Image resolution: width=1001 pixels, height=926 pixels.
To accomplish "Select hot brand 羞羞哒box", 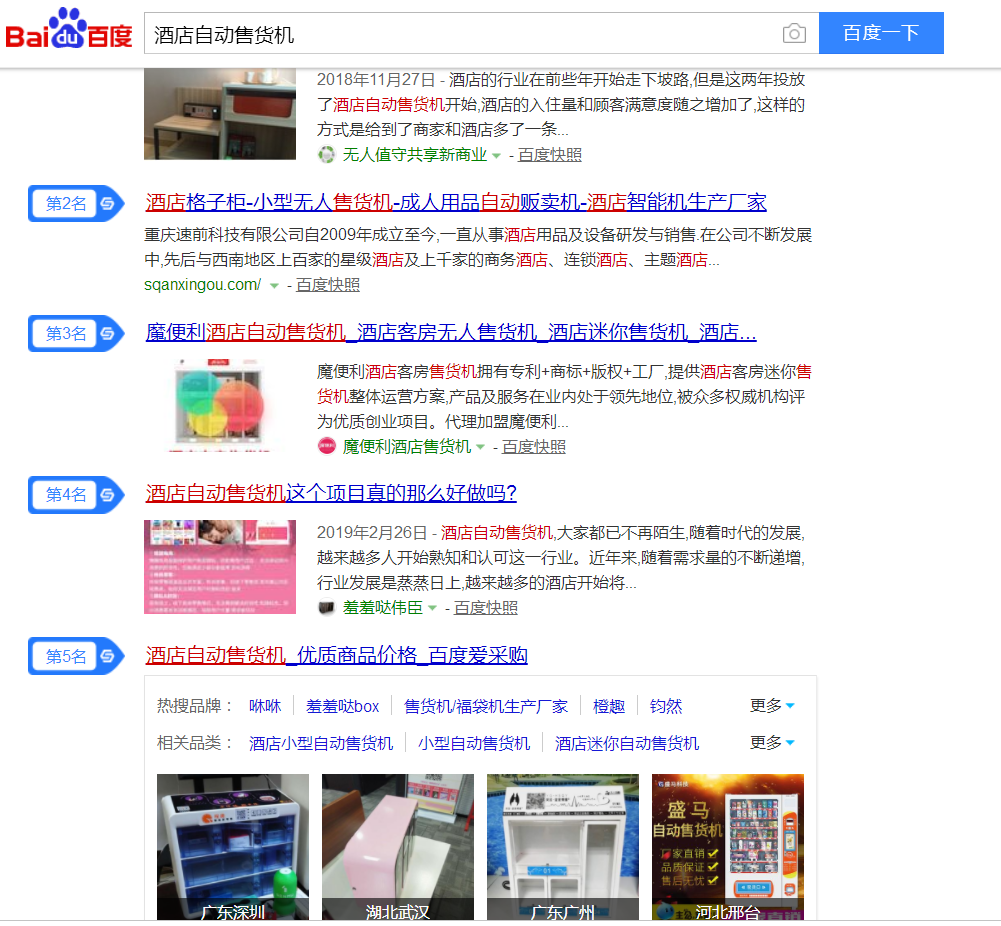I will pos(342,706).
